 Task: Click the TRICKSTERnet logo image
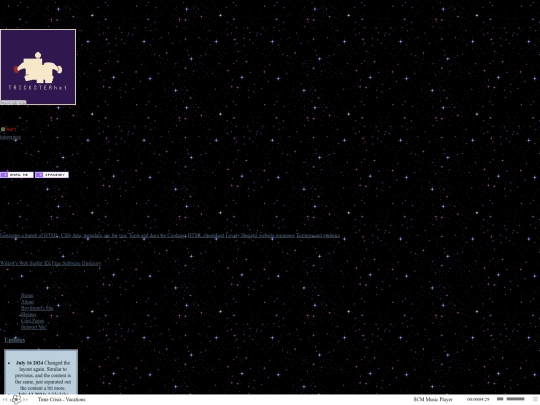pos(38,67)
